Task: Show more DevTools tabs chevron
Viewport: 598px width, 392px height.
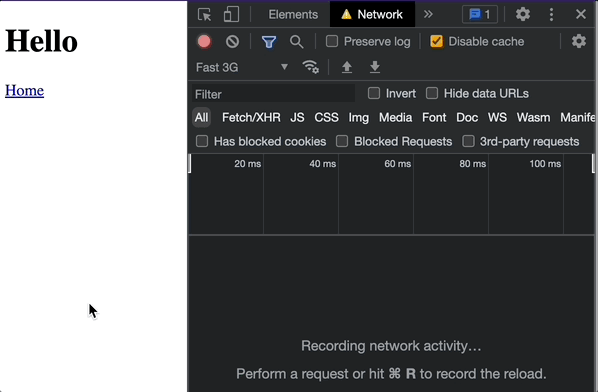Action: point(428,14)
